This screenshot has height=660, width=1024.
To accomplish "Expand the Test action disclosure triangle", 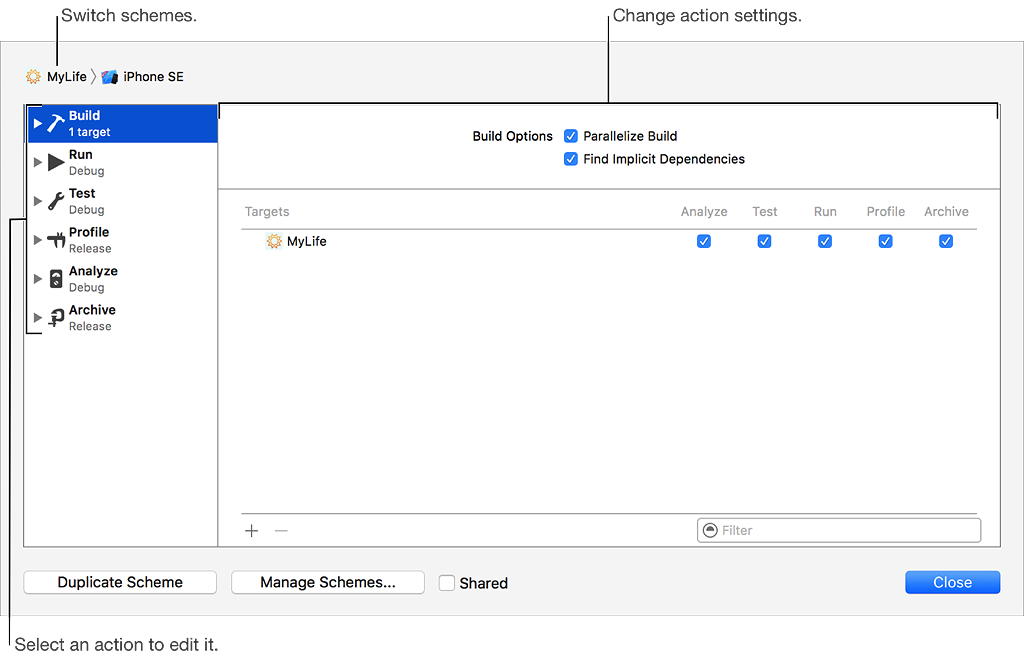I will click(x=37, y=201).
